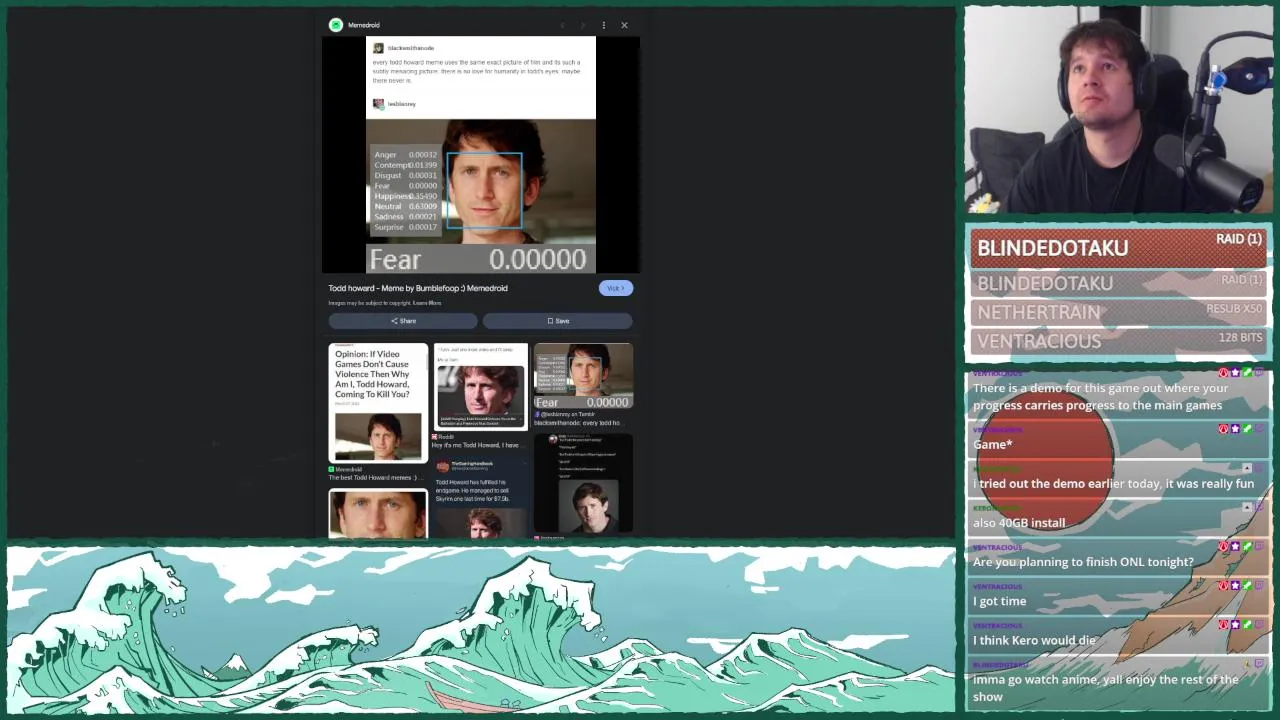Open the tweet thumbnail about Skyrim $7.5b
Image resolution: width=1280 pixels, height=720 pixels.
pyautogui.click(x=481, y=496)
